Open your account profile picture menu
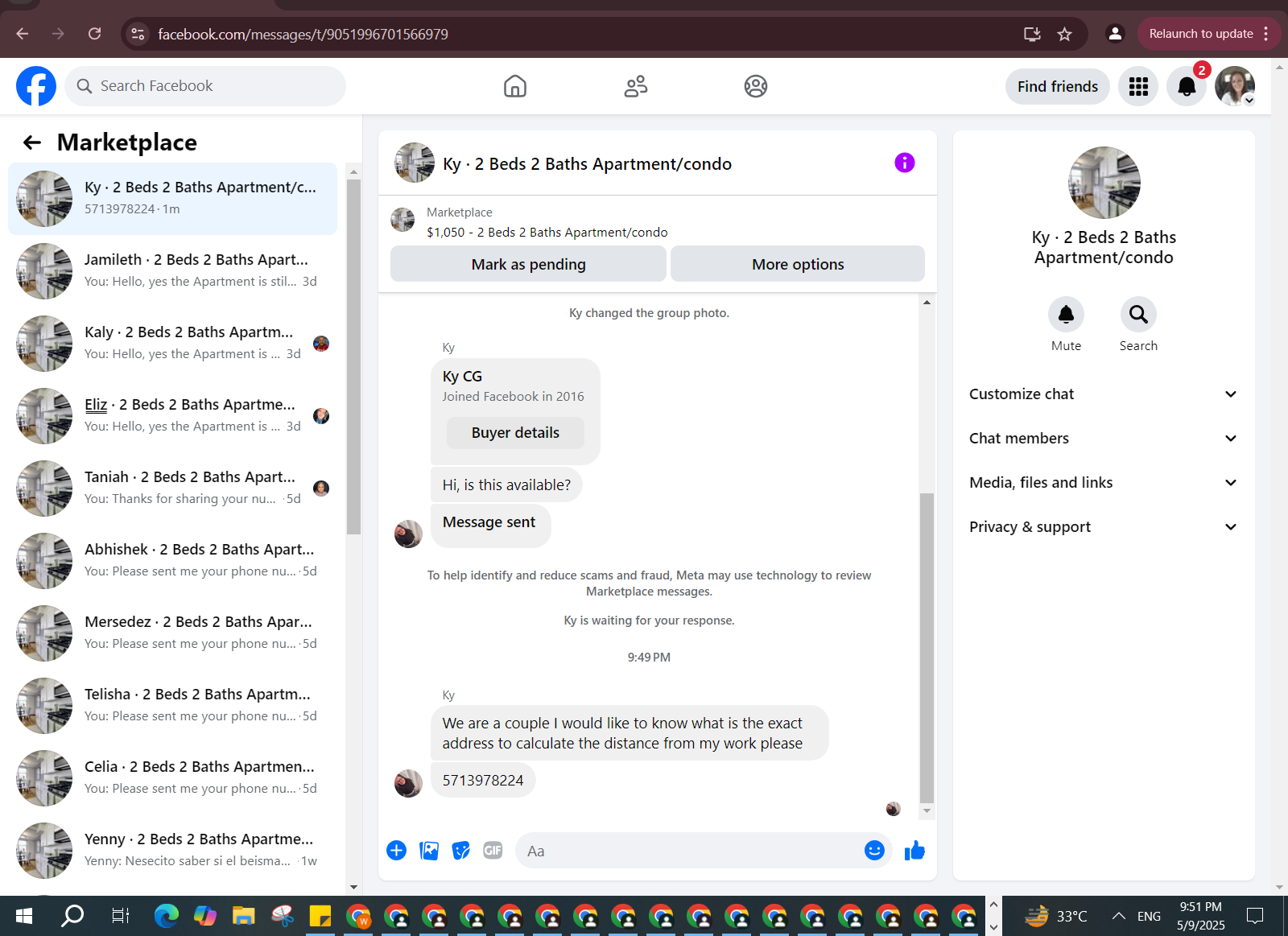1288x936 pixels. (x=1235, y=86)
